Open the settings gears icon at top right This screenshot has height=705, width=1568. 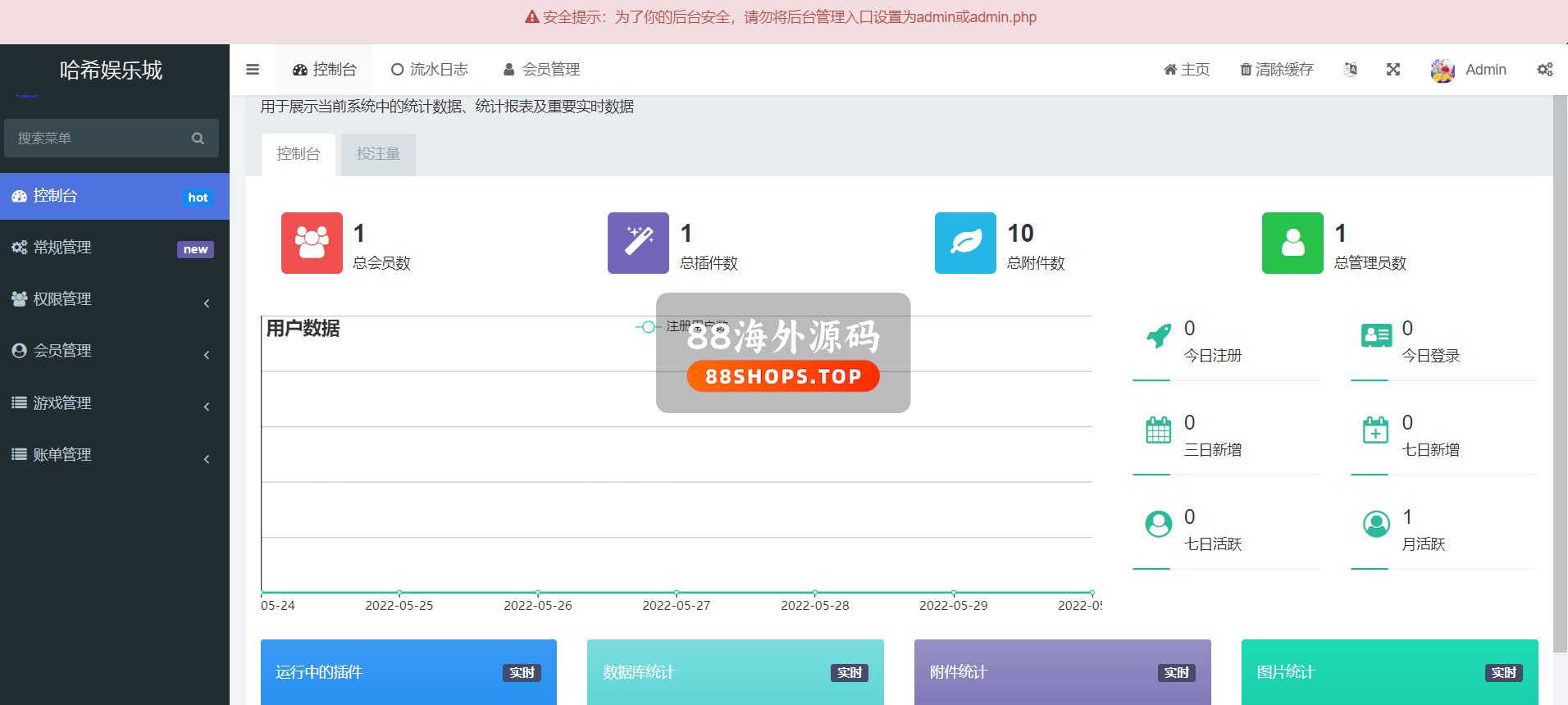[1544, 70]
